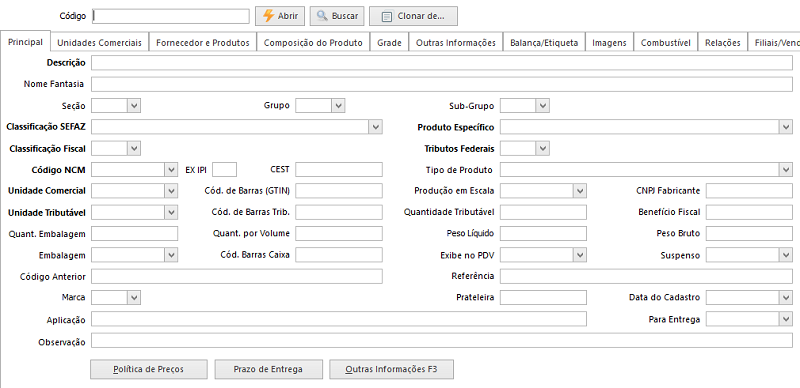This screenshot has height=388, width=800.
Task: Expand the Suspenso dropdown
Action: (x=786, y=254)
